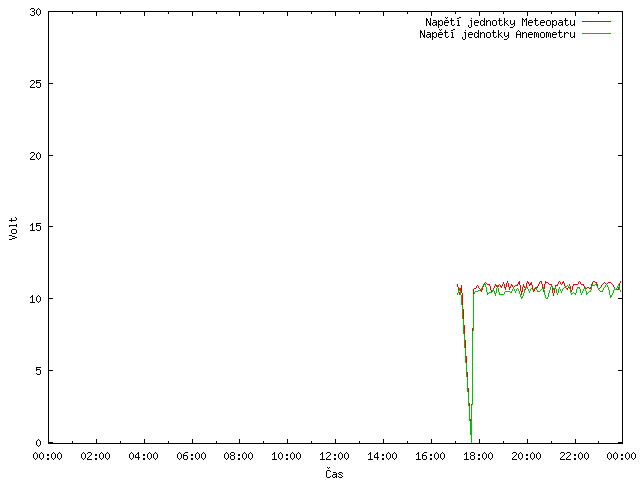Click the legend label "Napětí jednotky Meteopatu"
This screenshot has height=480, width=640.
500,22
